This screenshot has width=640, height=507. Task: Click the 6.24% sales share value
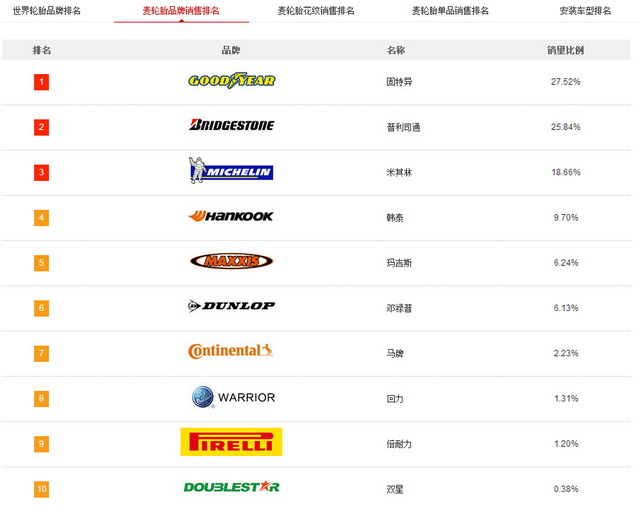click(x=566, y=263)
